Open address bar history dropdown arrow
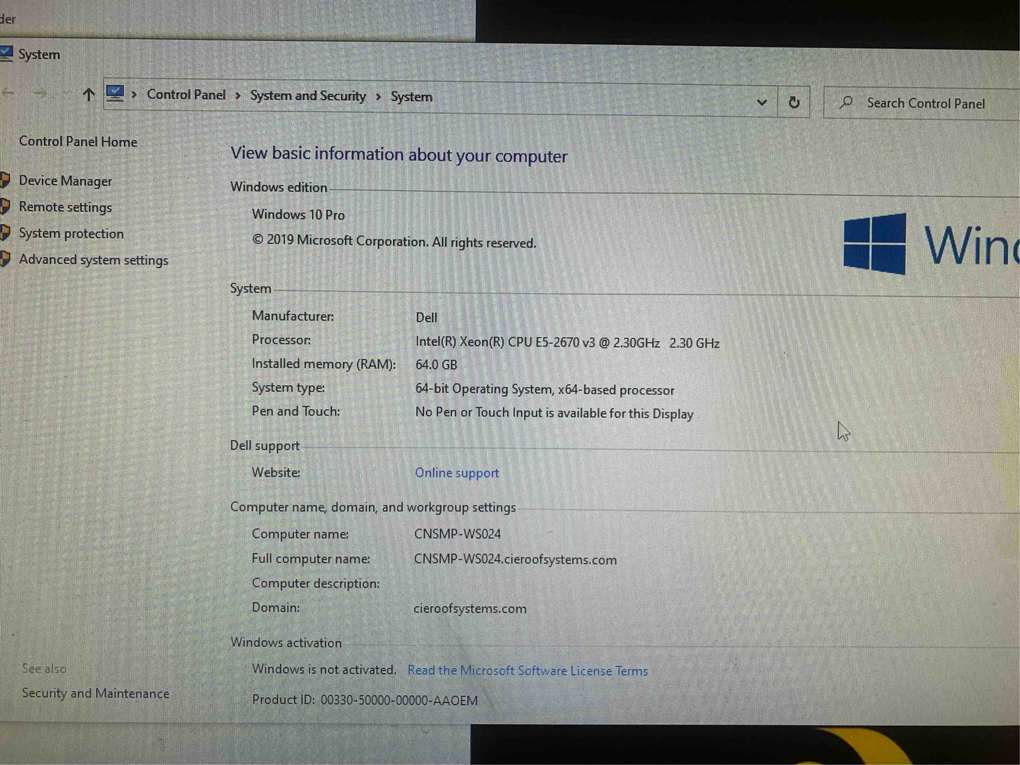The image size is (1020, 765). pos(762,102)
